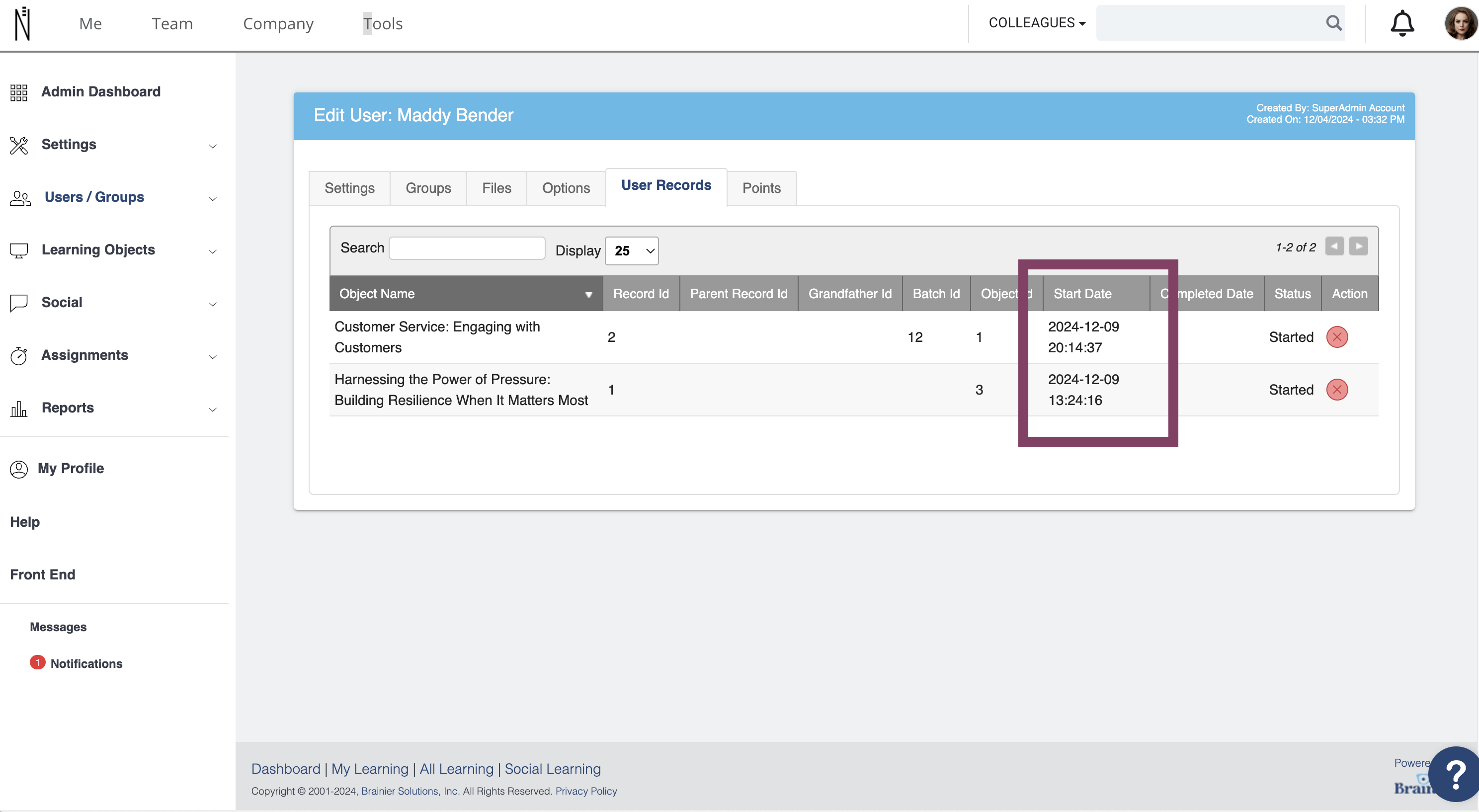
Task: Click the '2024-12-09 20:14:37' start date
Action: [x=1083, y=337]
